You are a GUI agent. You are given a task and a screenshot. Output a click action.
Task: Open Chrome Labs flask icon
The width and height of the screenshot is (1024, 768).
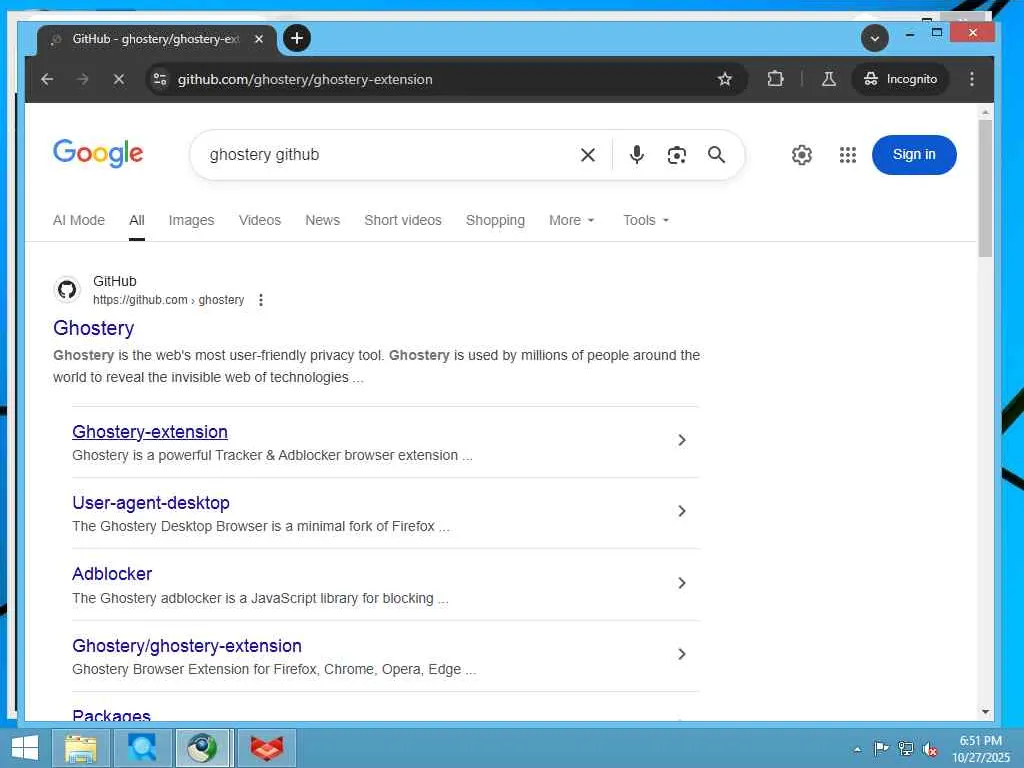pos(829,79)
